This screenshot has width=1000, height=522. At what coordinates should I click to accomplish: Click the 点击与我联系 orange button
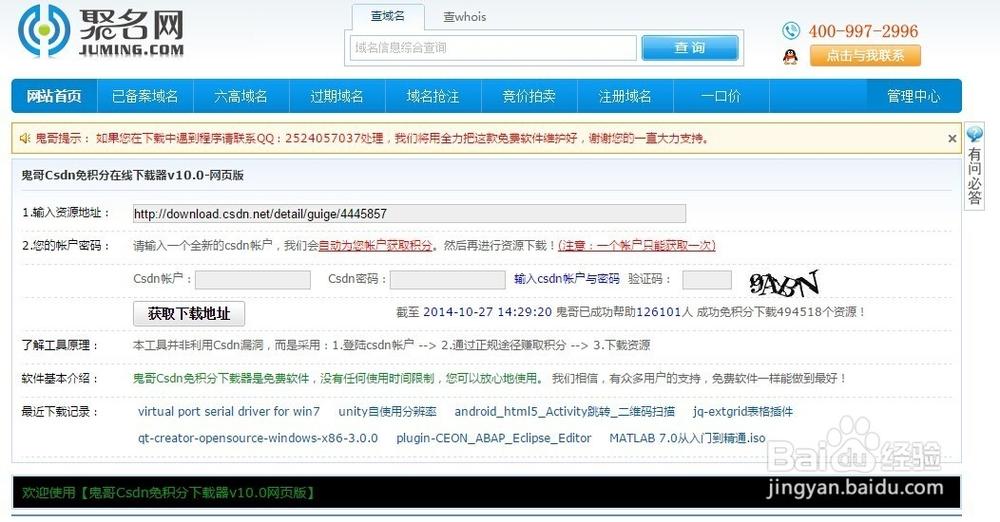tap(865, 56)
